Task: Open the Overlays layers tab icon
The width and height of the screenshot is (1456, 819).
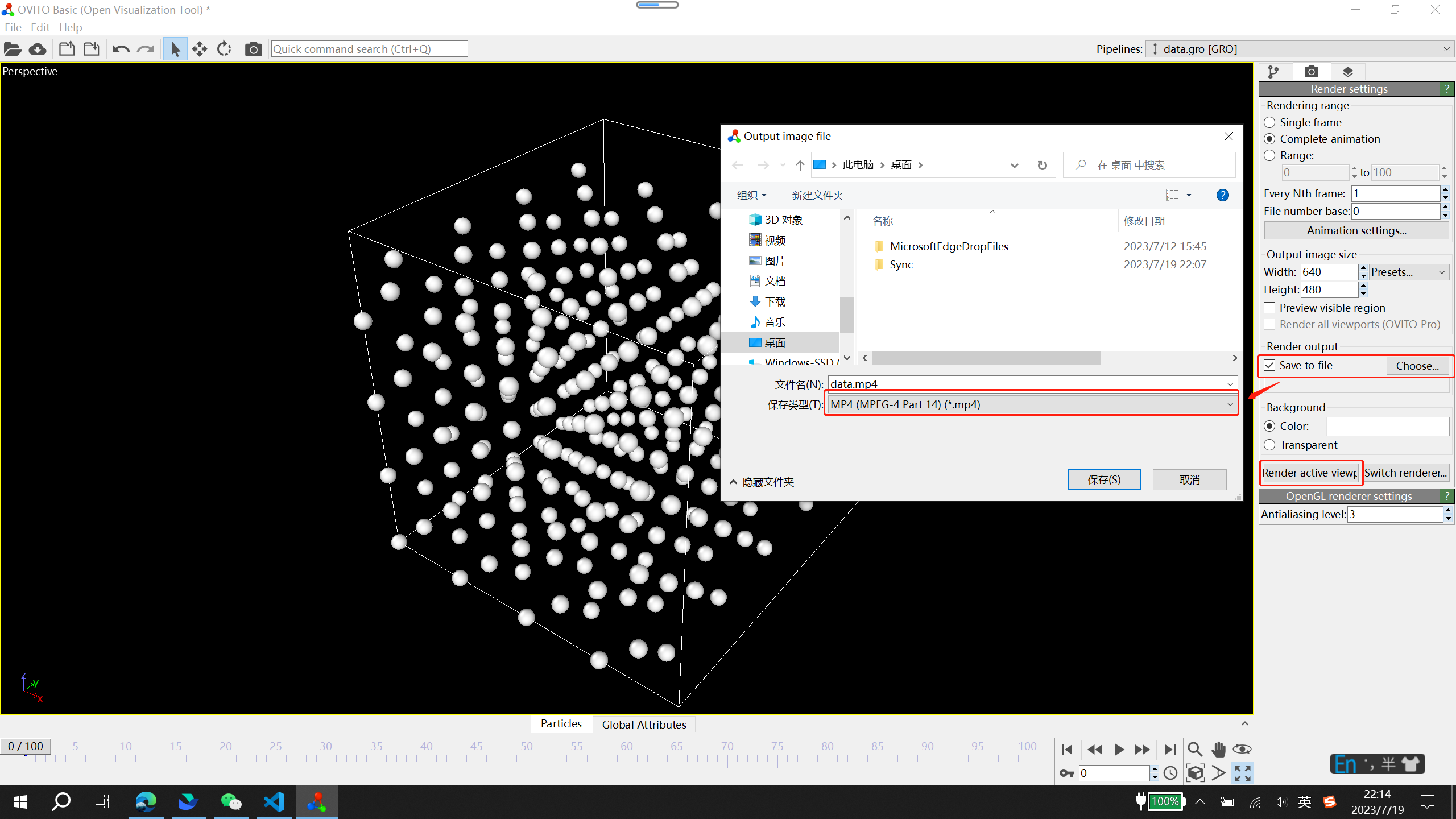Action: tap(1347, 72)
